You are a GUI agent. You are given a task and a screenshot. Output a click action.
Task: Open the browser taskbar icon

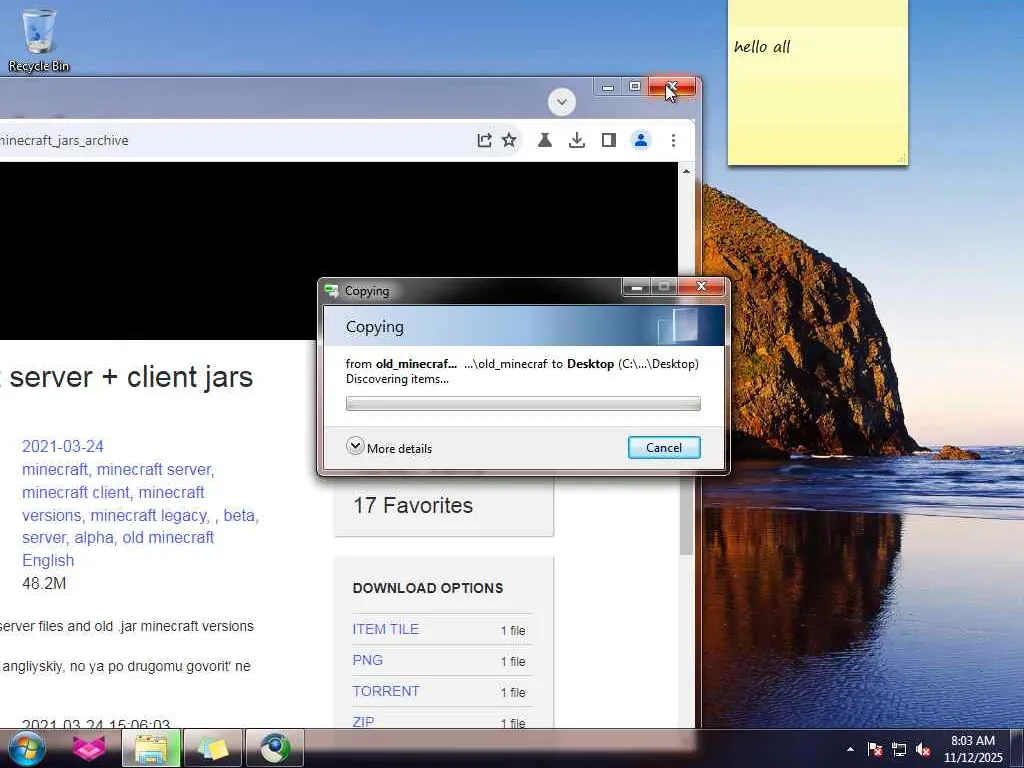pyautogui.click(x=275, y=748)
